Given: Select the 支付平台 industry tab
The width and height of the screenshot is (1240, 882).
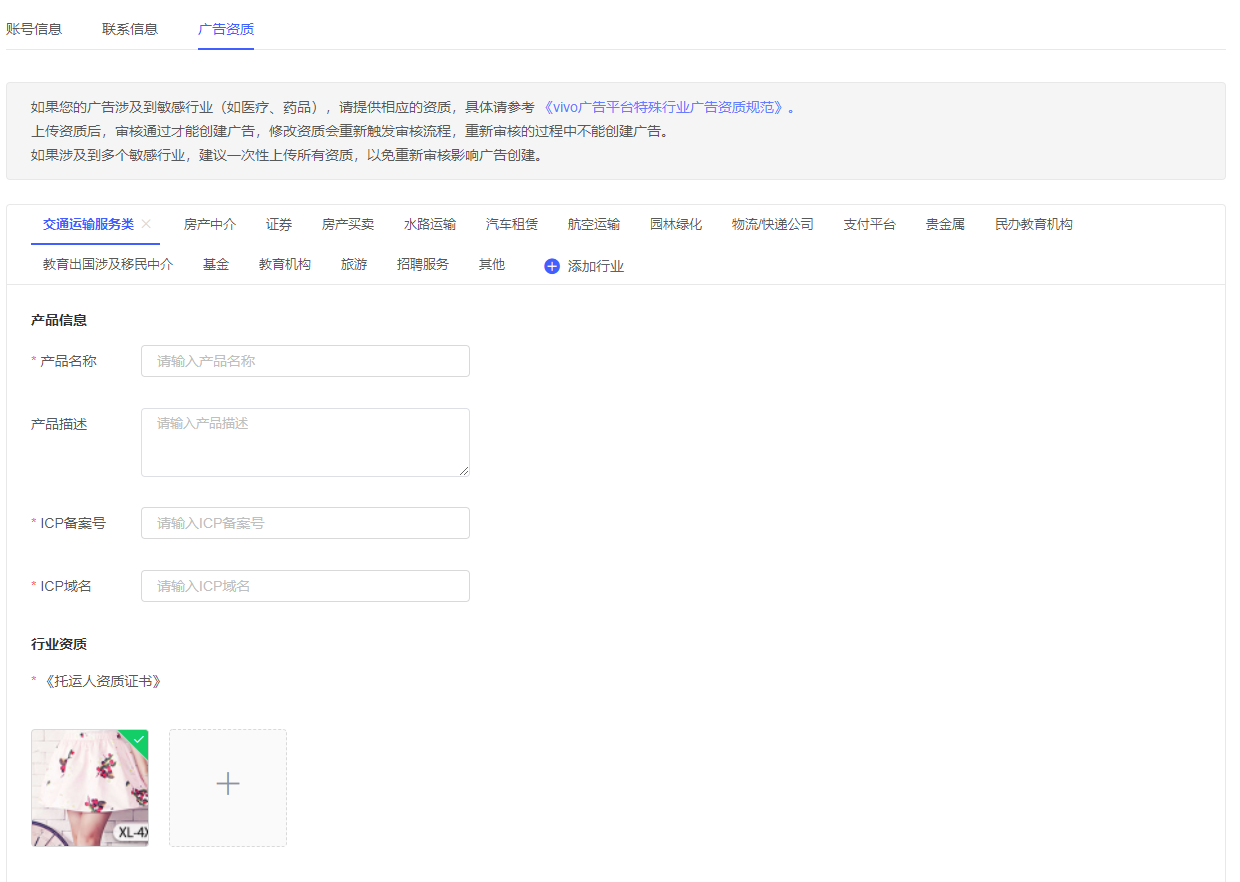Looking at the screenshot, I should pos(869,224).
